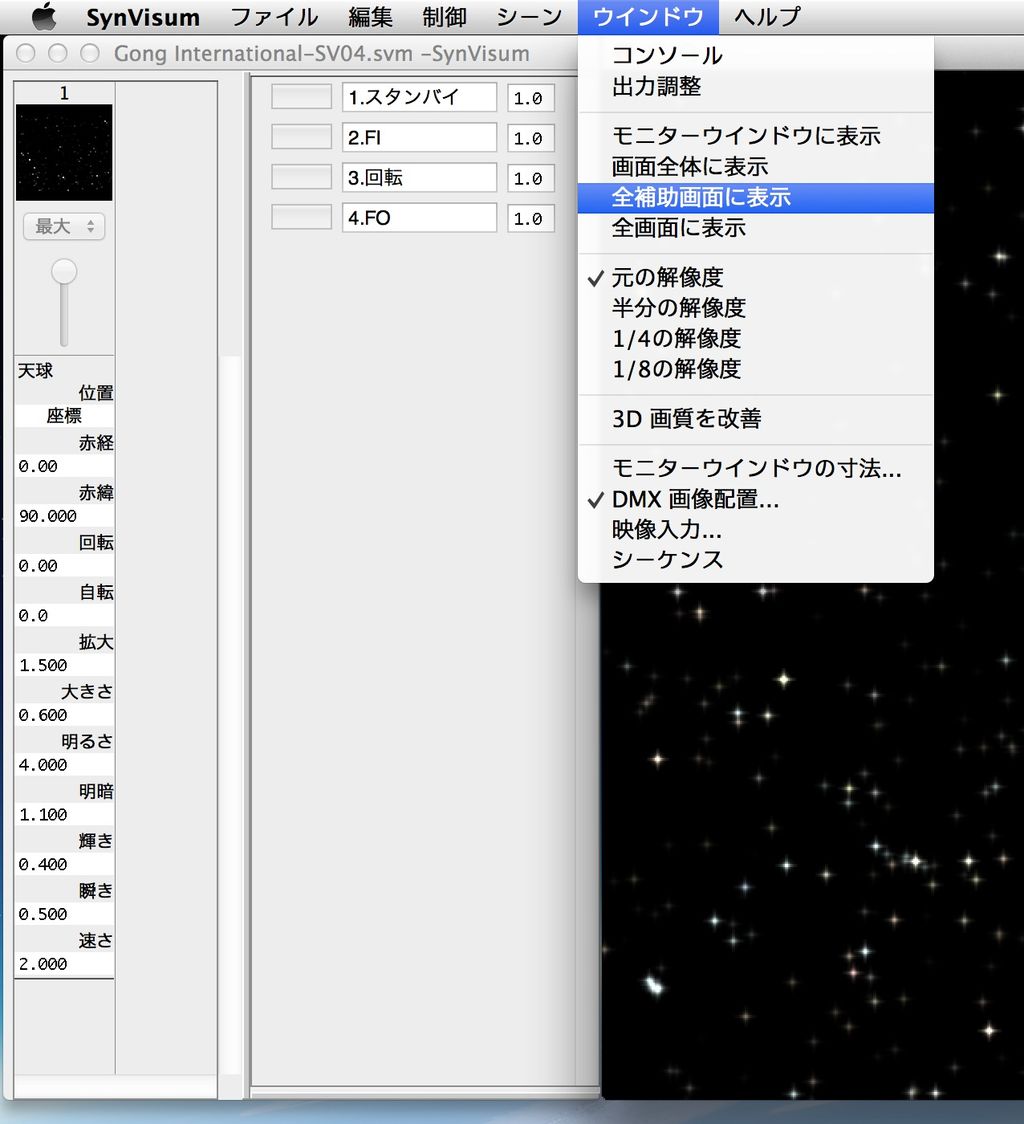Viewport: 1024px width, 1124px height.
Task: Open モニターウインドウの寸法... dialog
Action: [756, 468]
